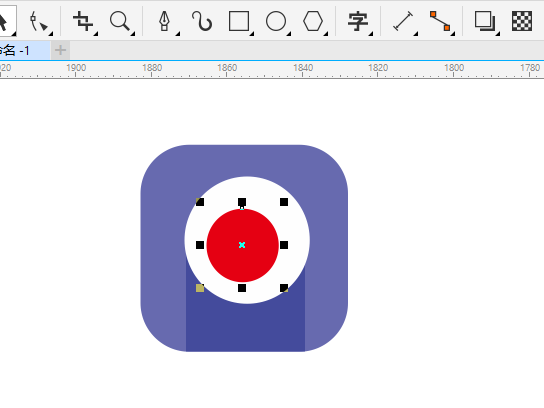Select the Transparency checkerboard tool
Screen dimensions: 544x408
pyautogui.click(x=522, y=21)
